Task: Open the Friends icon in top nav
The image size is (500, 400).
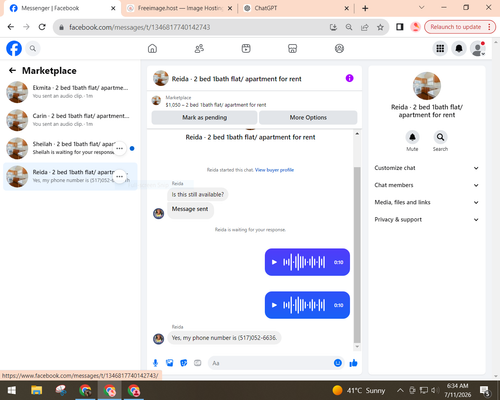Action: pos(199,49)
